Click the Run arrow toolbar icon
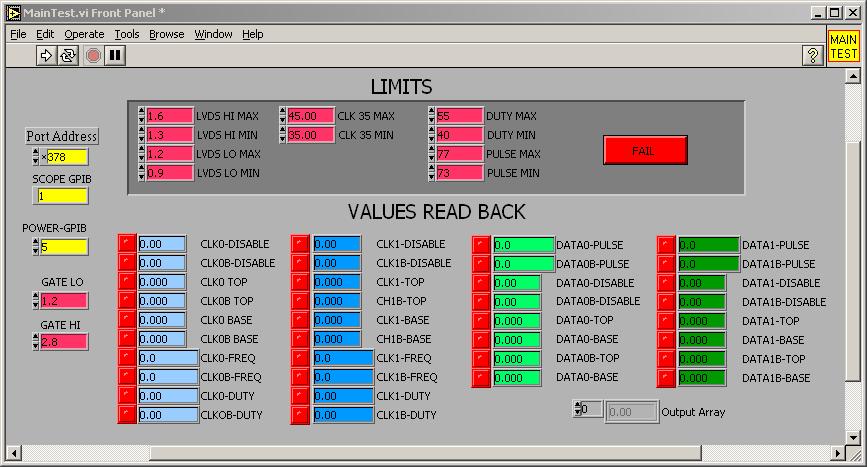Image resolution: width=867 pixels, height=467 pixels. pyautogui.click(x=47, y=56)
